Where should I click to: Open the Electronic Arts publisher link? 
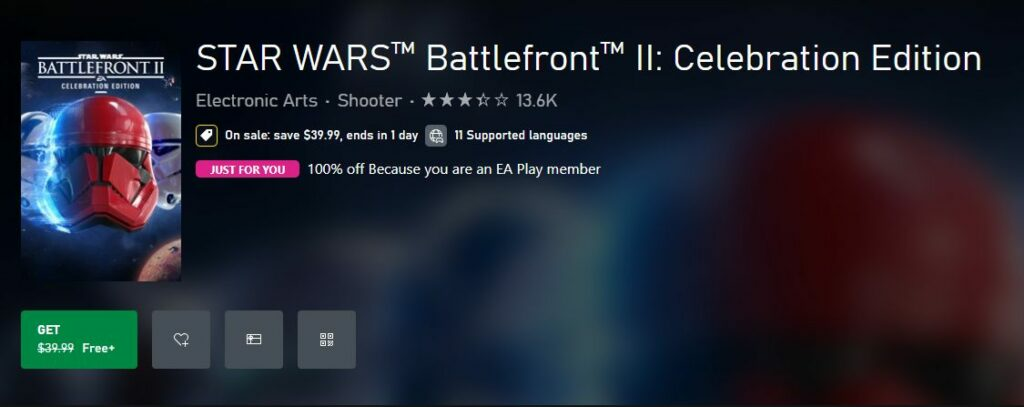257,101
